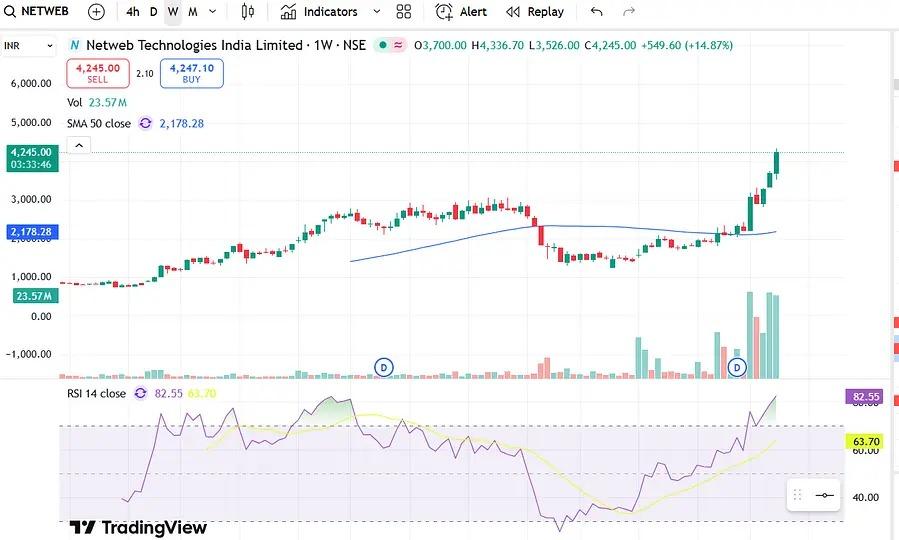Click the green market status dot
The image size is (899, 540).
click(382, 45)
